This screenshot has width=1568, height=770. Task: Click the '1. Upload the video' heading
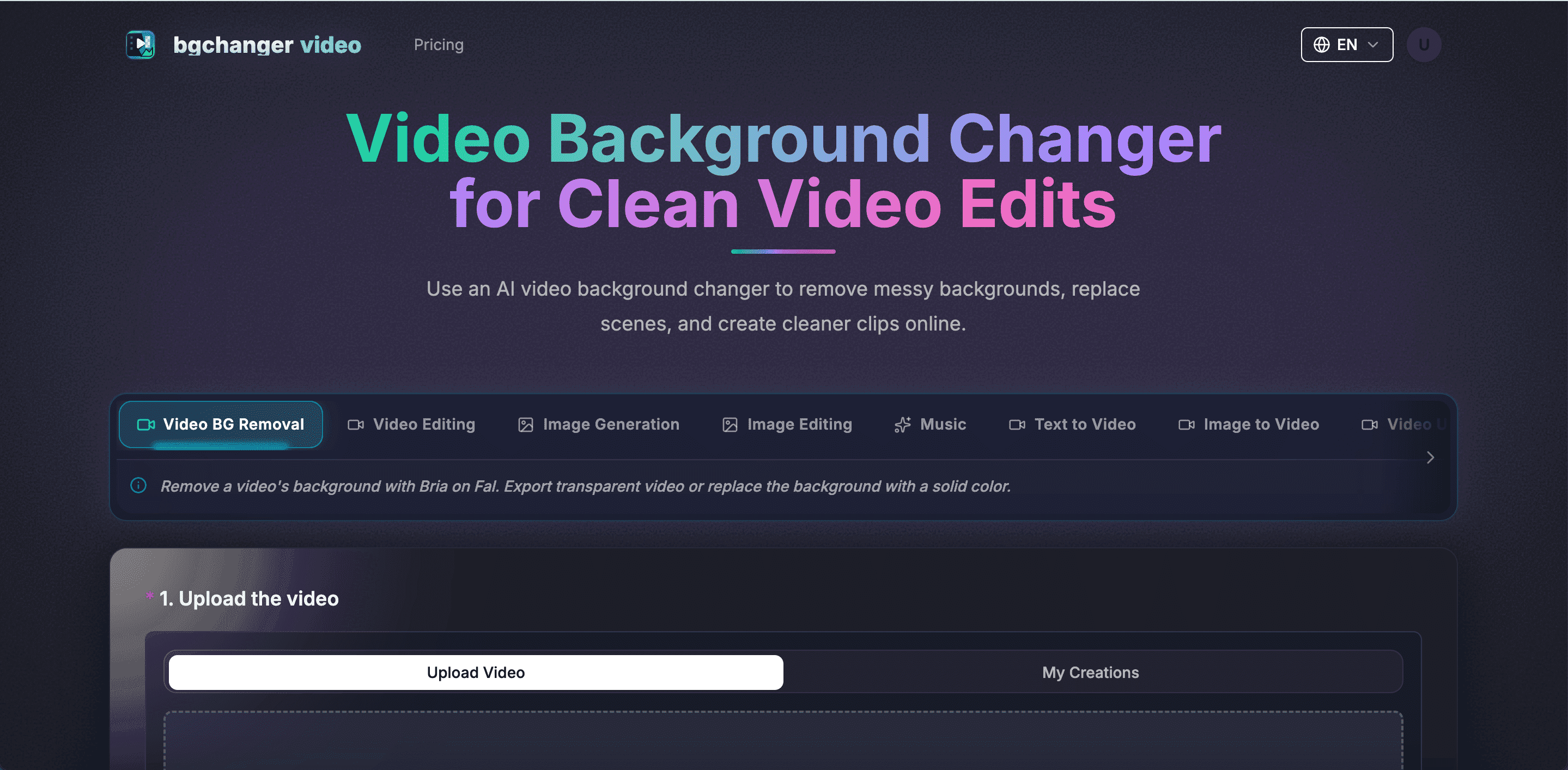tap(248, 598)
